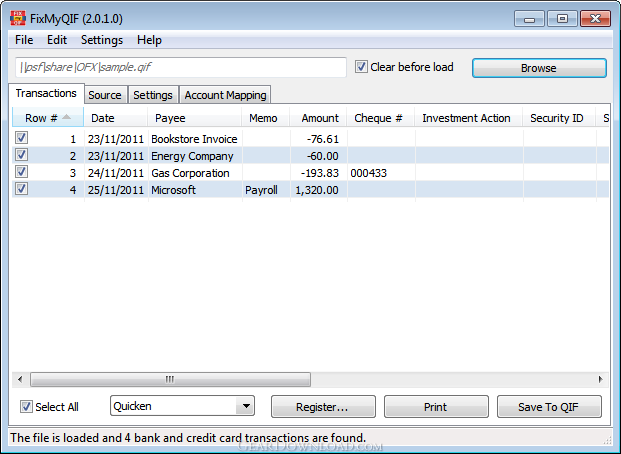Viewport: 621px width, 454px height.
Task: Sort by the Date column header
Action: point(116,118)
